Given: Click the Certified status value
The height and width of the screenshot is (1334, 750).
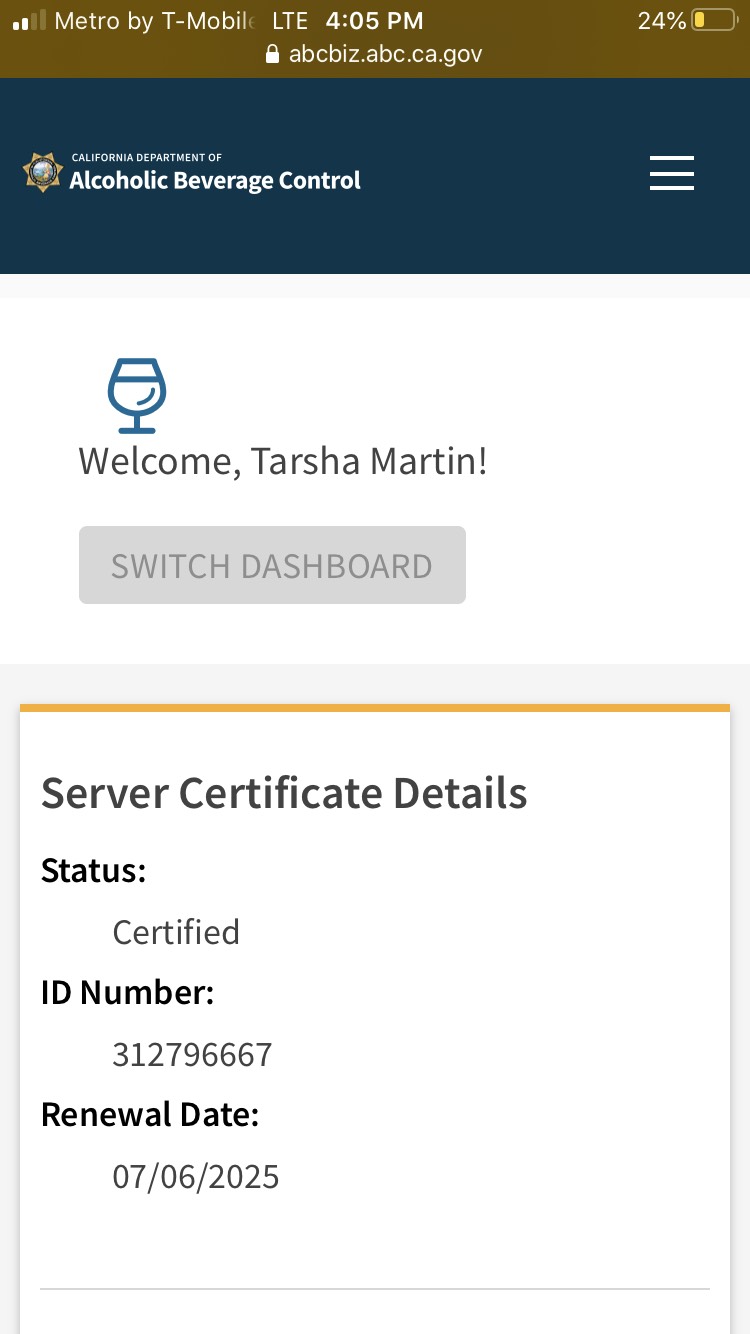Looking at the screenshot, I should coord(176,932).
